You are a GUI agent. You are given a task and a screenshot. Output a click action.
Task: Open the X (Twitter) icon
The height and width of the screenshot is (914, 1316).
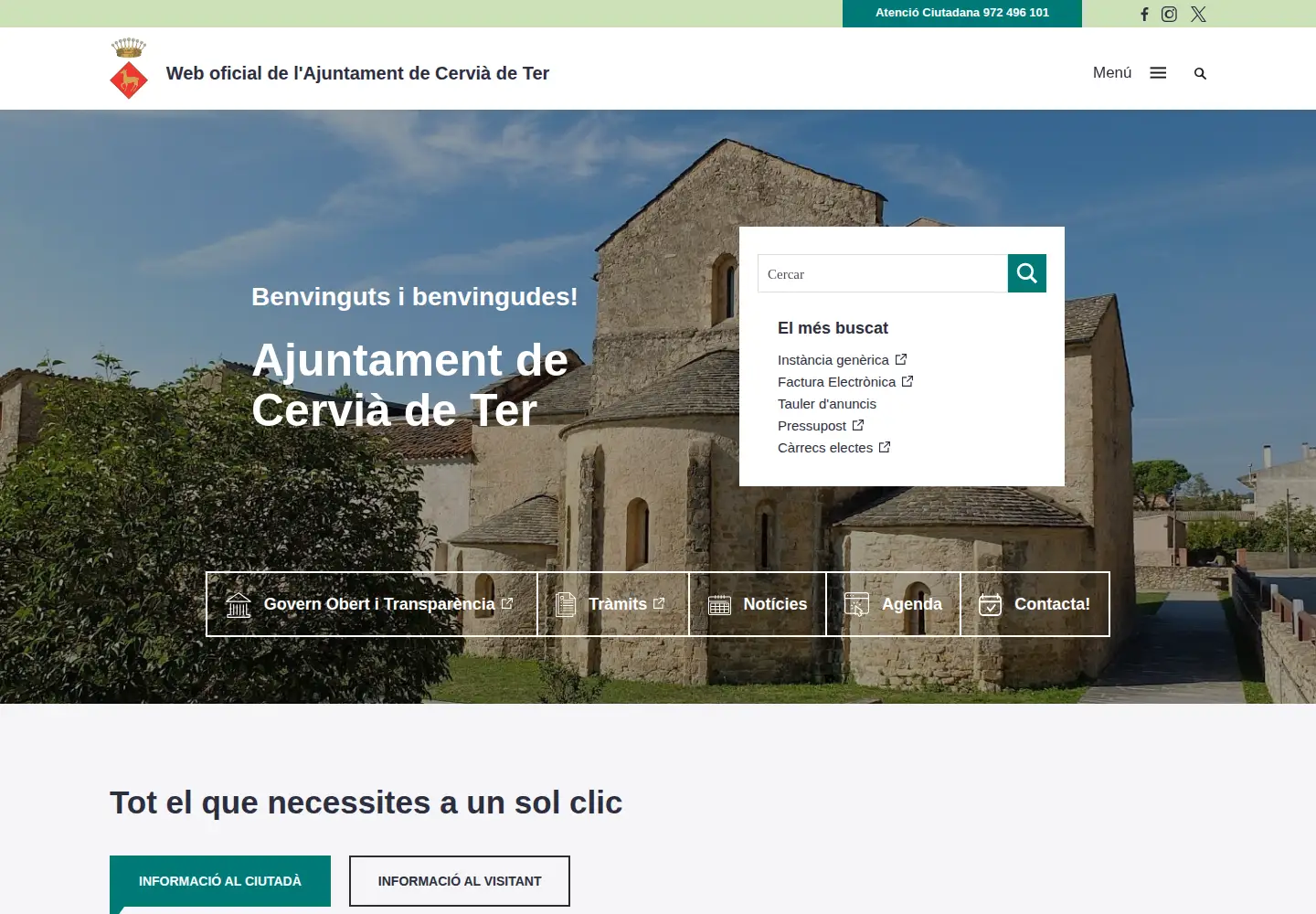pos(1198,14)
